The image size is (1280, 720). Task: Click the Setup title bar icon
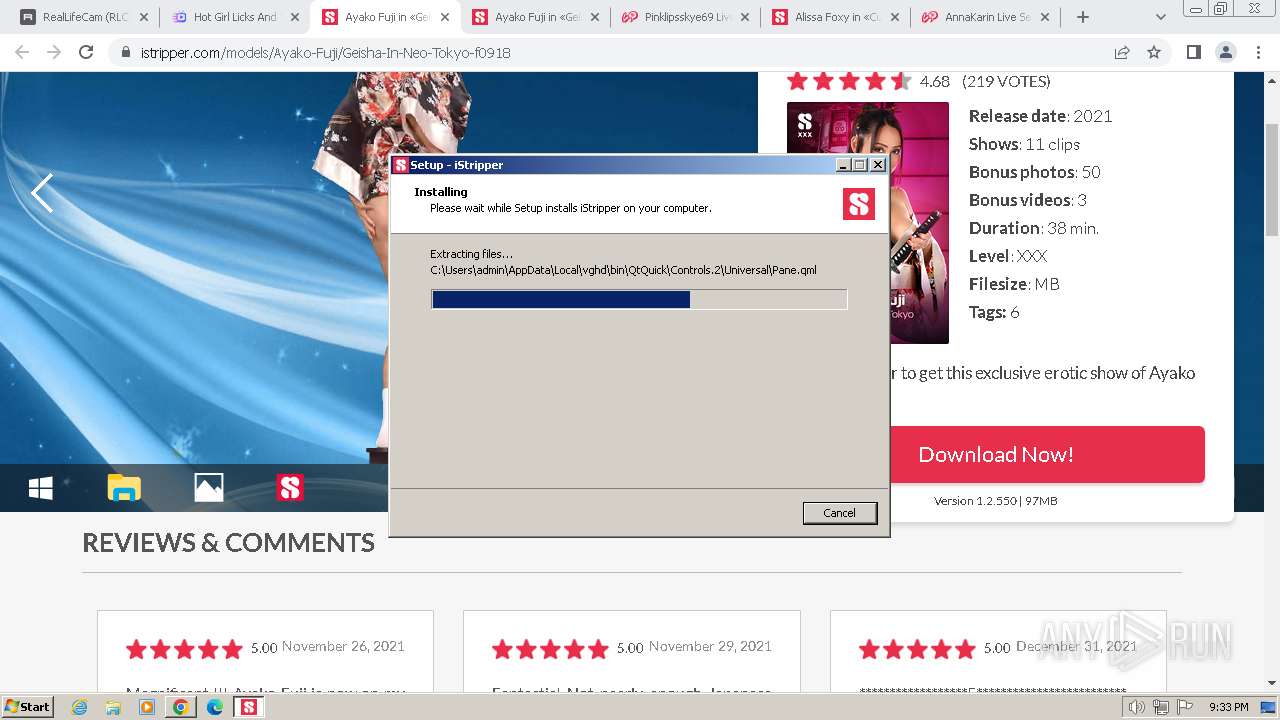pos(401,165)
